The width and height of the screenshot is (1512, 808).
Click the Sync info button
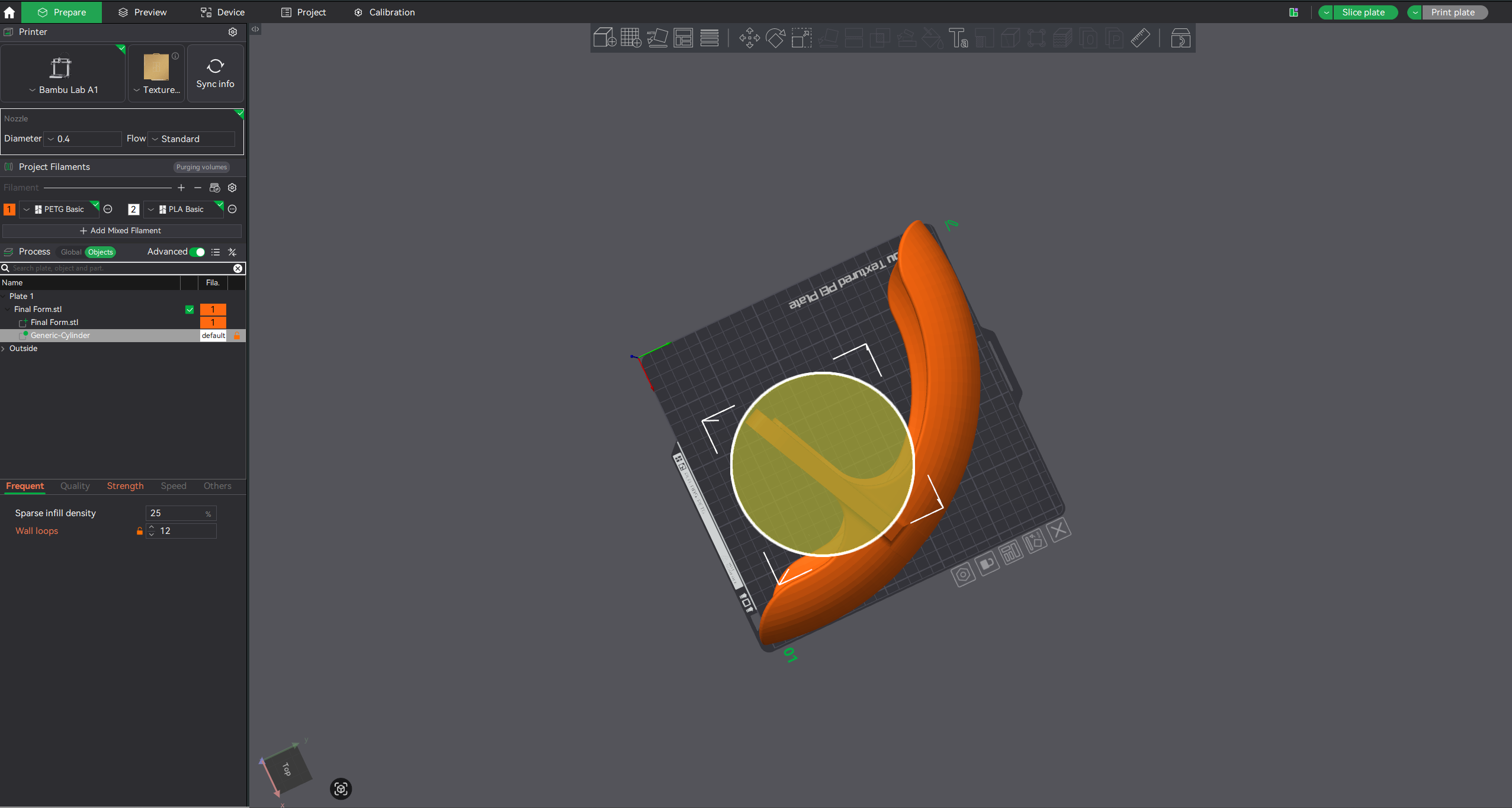pyautogui.click(x=216, y=73)
